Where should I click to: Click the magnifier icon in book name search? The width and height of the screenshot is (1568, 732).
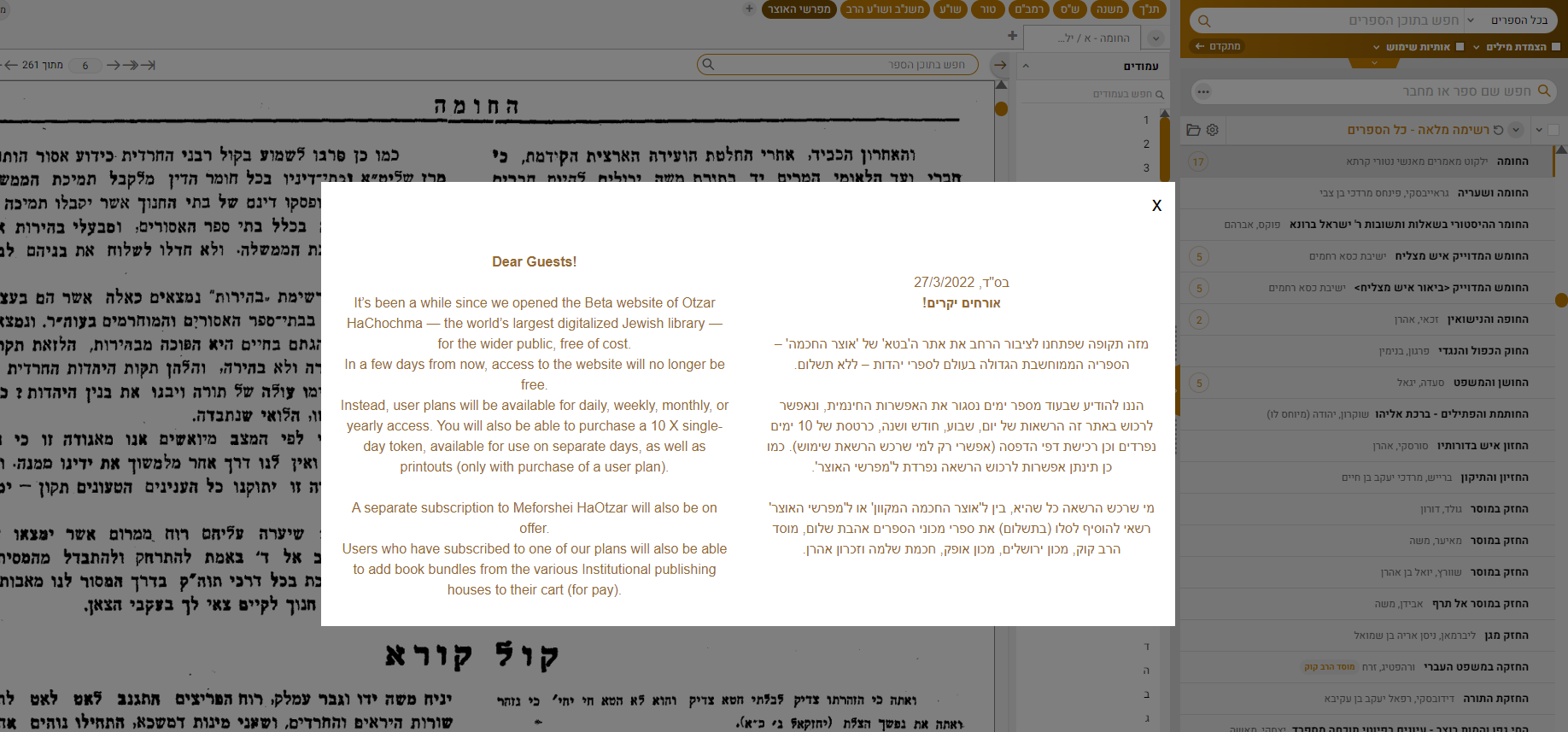tap(1544, 91)
